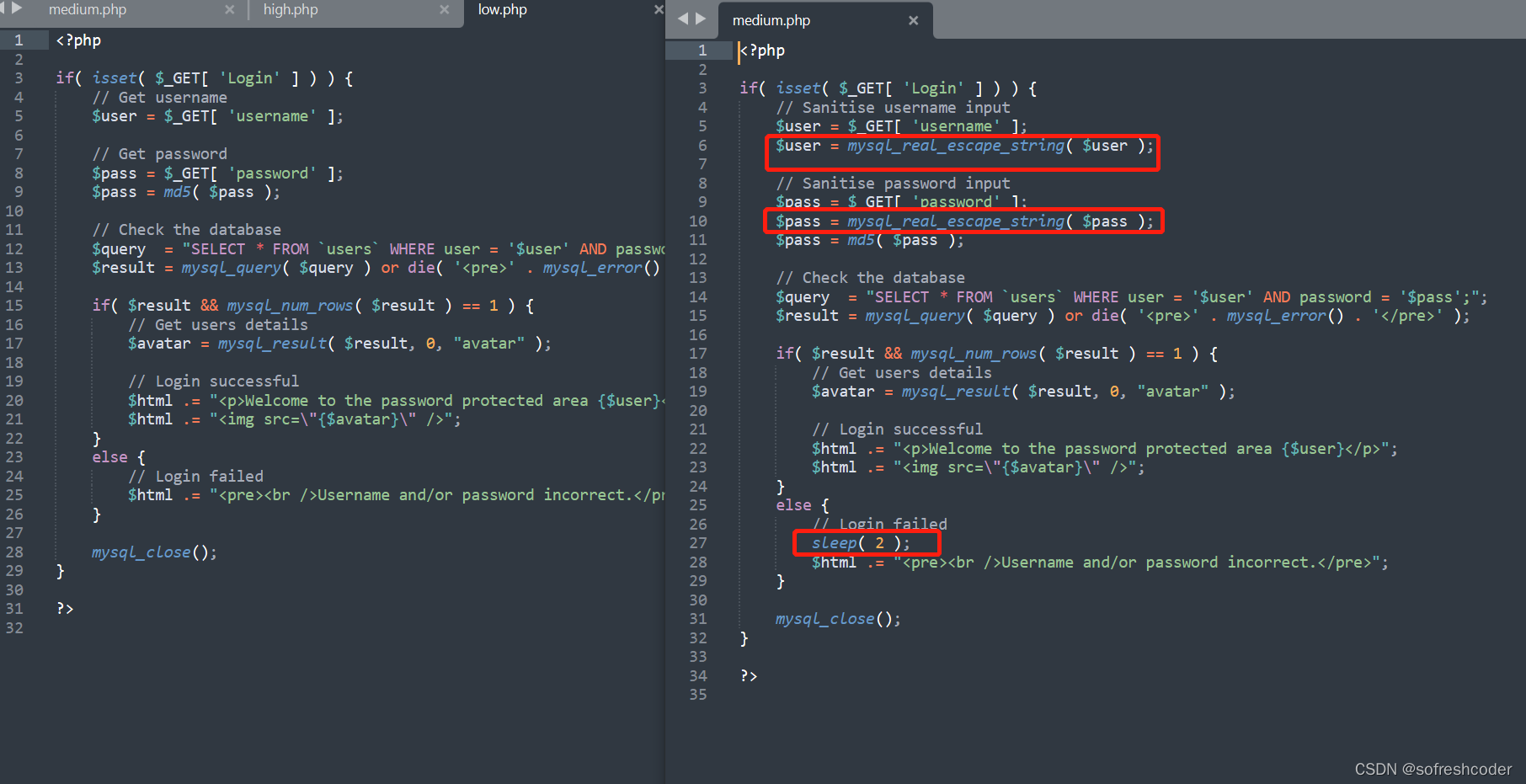Click 'md5' function in right pane

[861, 240]
